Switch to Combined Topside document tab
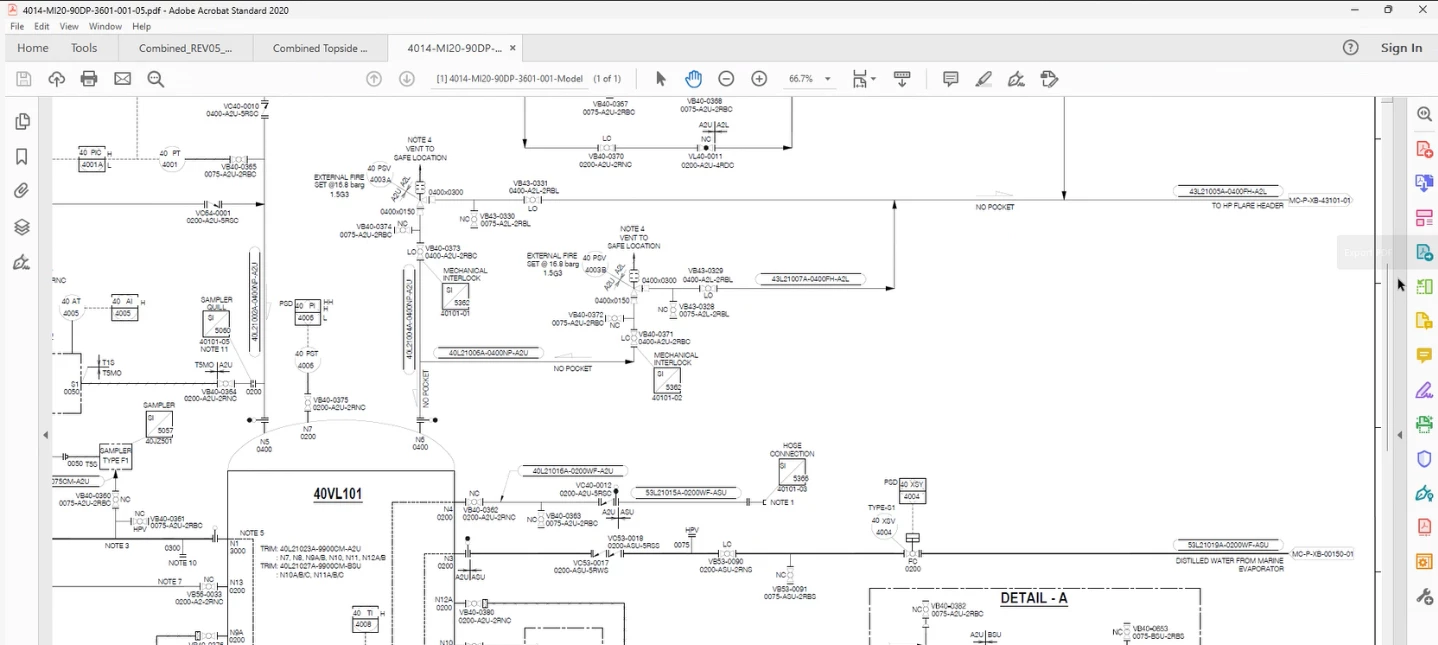This screenshot has height=645, width=1438. pyautogui.click(x=320, y=48)
